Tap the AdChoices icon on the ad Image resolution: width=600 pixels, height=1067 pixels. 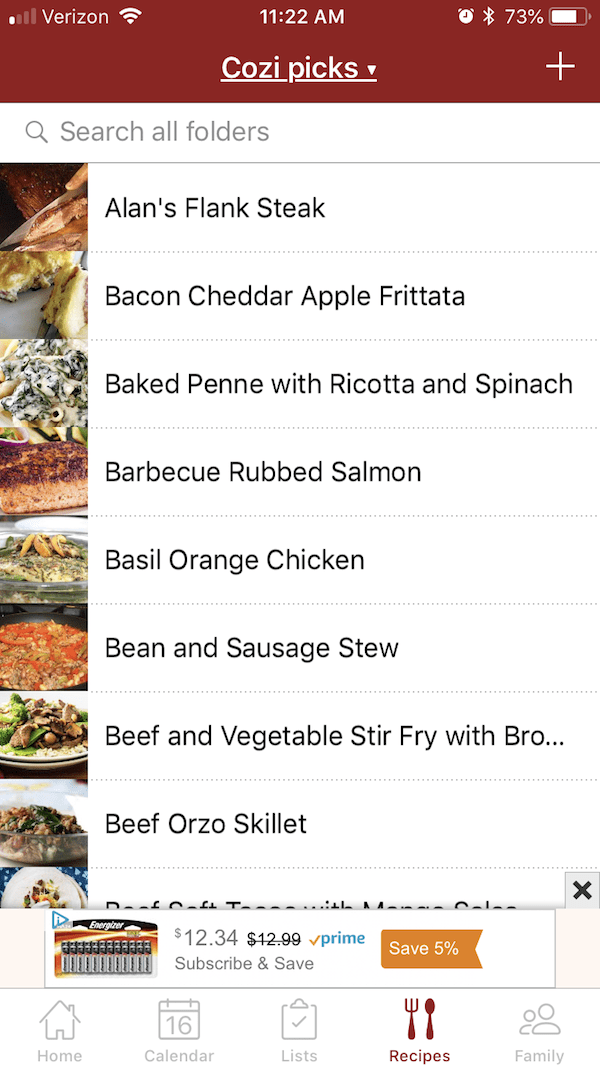(60, 919)
